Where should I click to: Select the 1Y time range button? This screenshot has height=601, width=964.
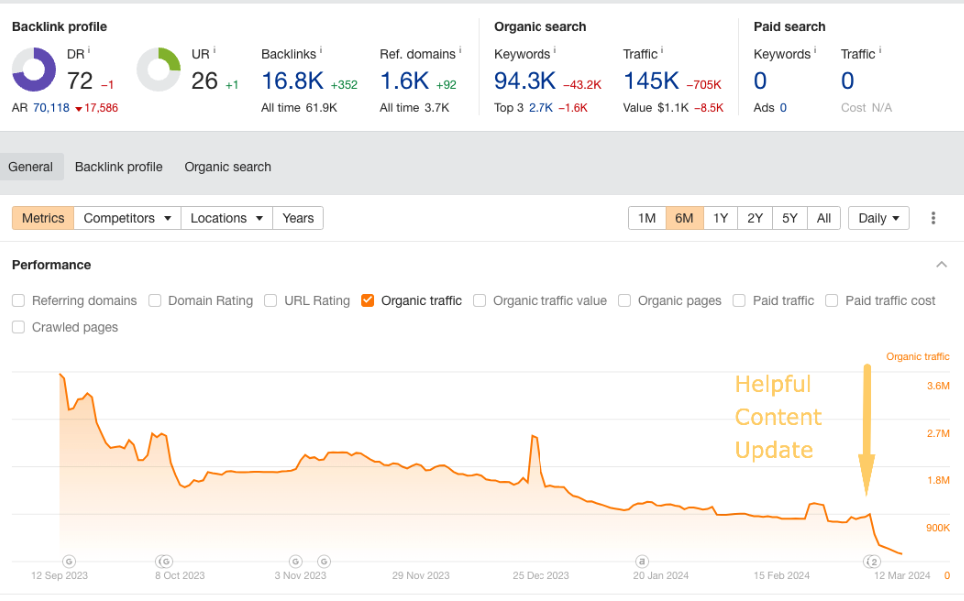720,217
